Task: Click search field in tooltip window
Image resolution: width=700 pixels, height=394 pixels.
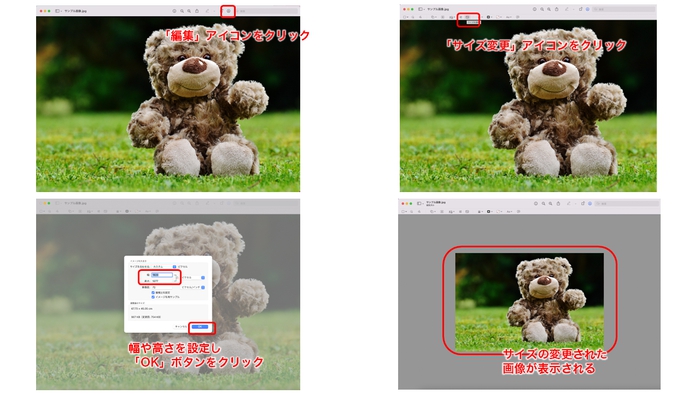Action: (x=624, y=9)
